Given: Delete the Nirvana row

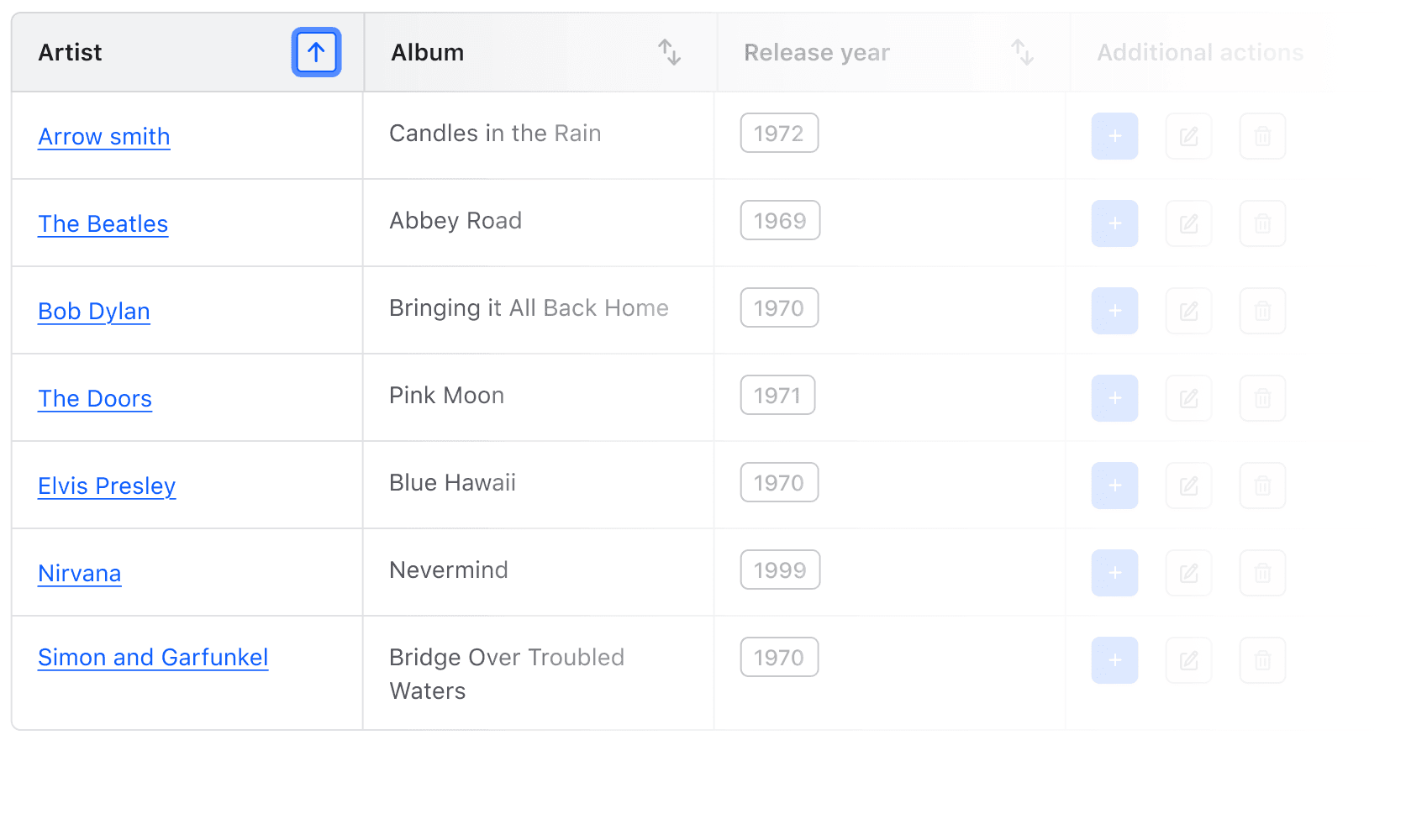Looking at the screenshot, I should [1262, 573].
